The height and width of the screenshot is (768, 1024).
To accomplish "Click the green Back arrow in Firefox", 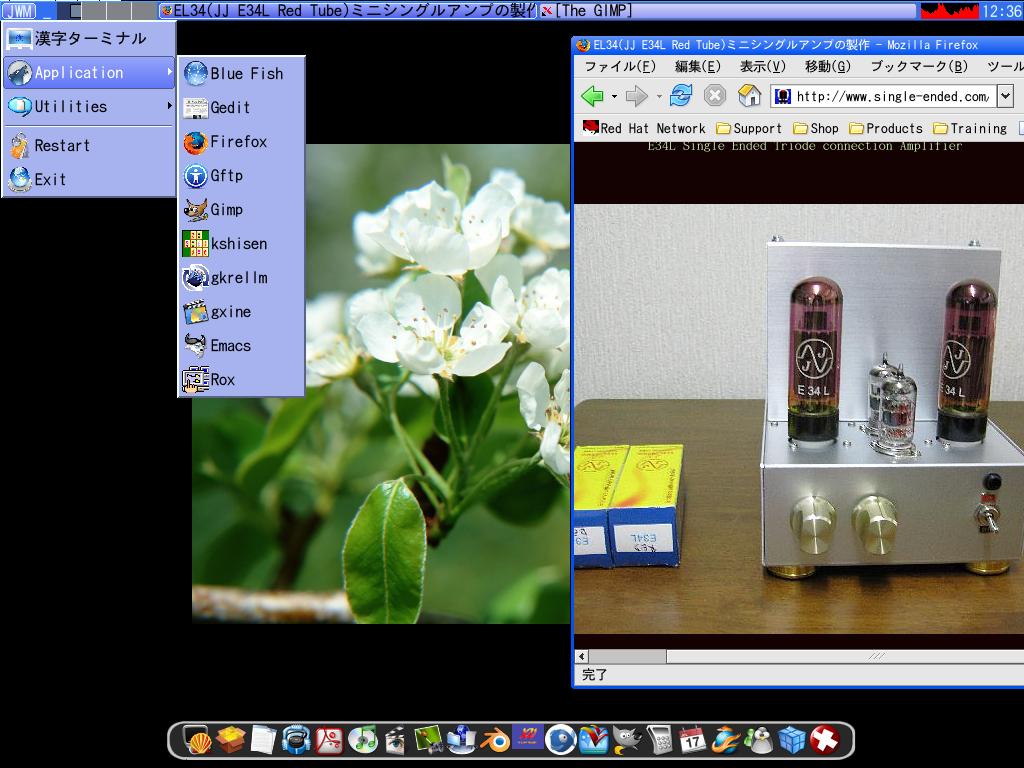I will click(591, 96).
